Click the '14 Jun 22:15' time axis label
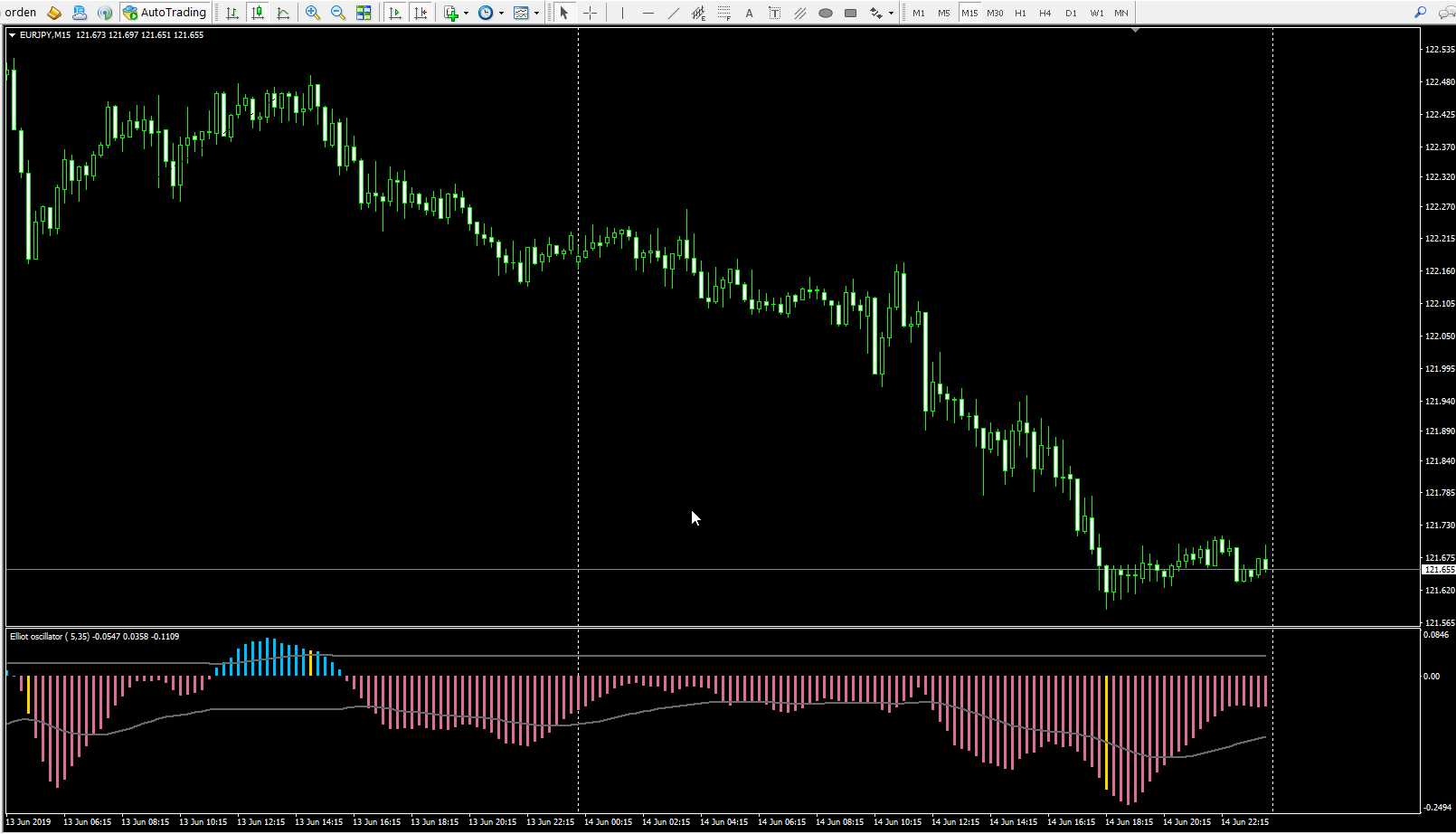The height and width of the screenshot is (834, 1456). [x=1244, y=822]
